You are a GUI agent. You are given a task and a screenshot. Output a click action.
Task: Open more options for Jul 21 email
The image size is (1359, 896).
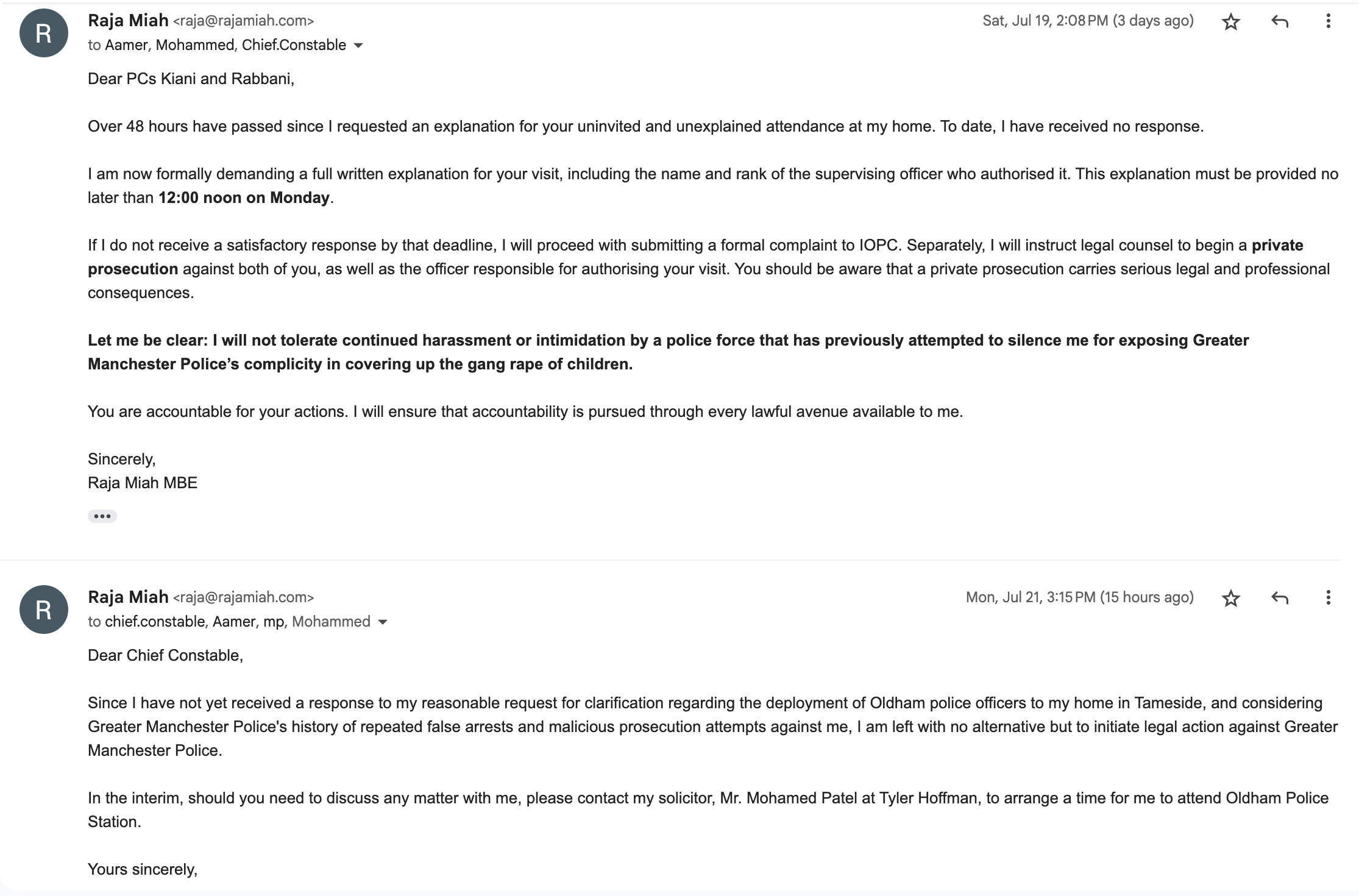pyautogui.click(x=1328, y=597)
